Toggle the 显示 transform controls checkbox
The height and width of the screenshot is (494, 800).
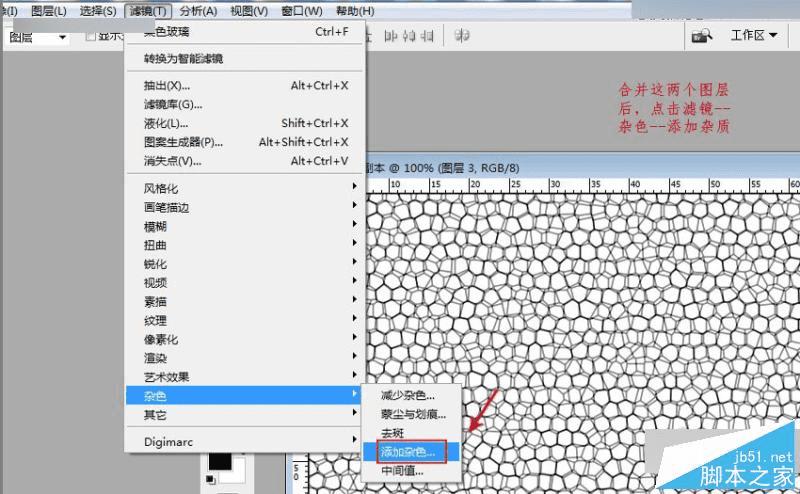[x=91, y=36]
